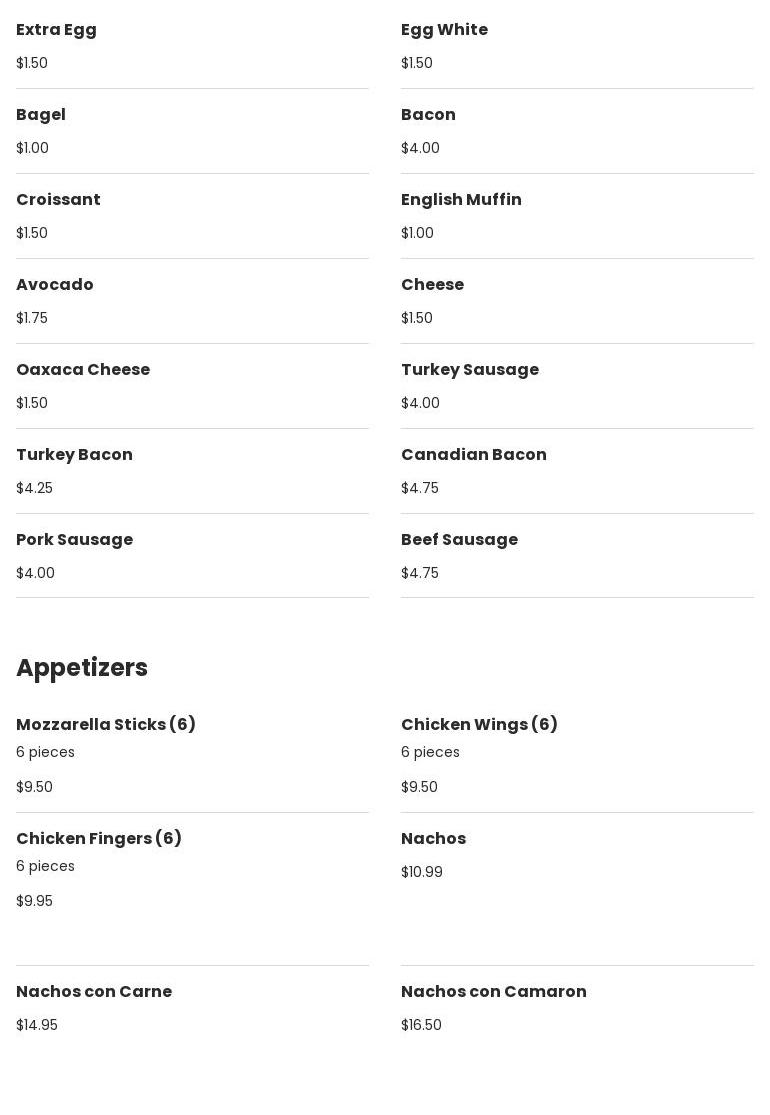Select the Turkey Bacon item
The image size is (770, 1115).
[74, 455]
